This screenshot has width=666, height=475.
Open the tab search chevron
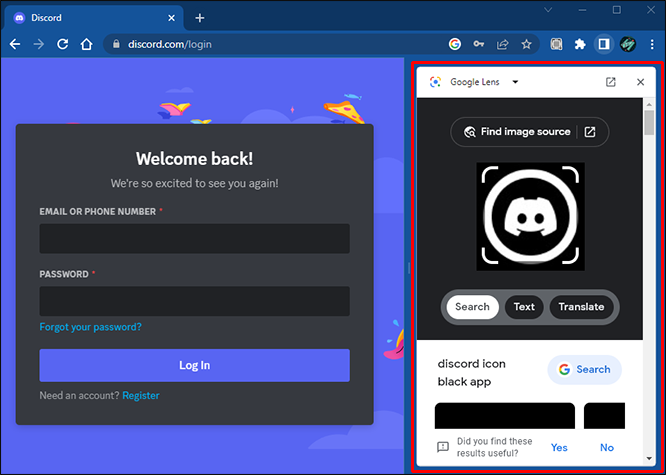548,10
